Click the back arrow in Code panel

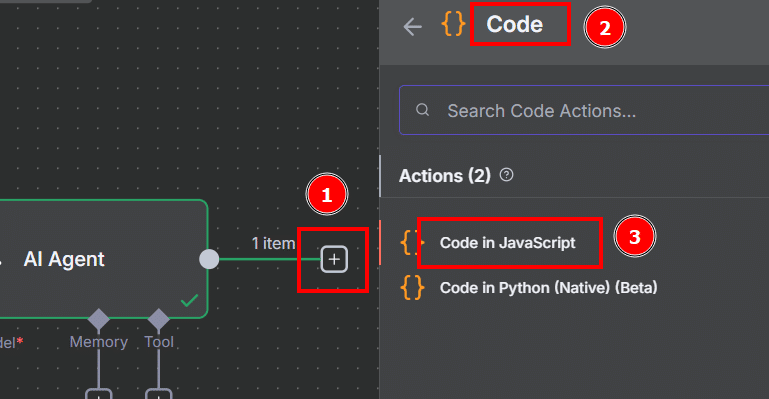pyautogui.click(x=412, y=26)
